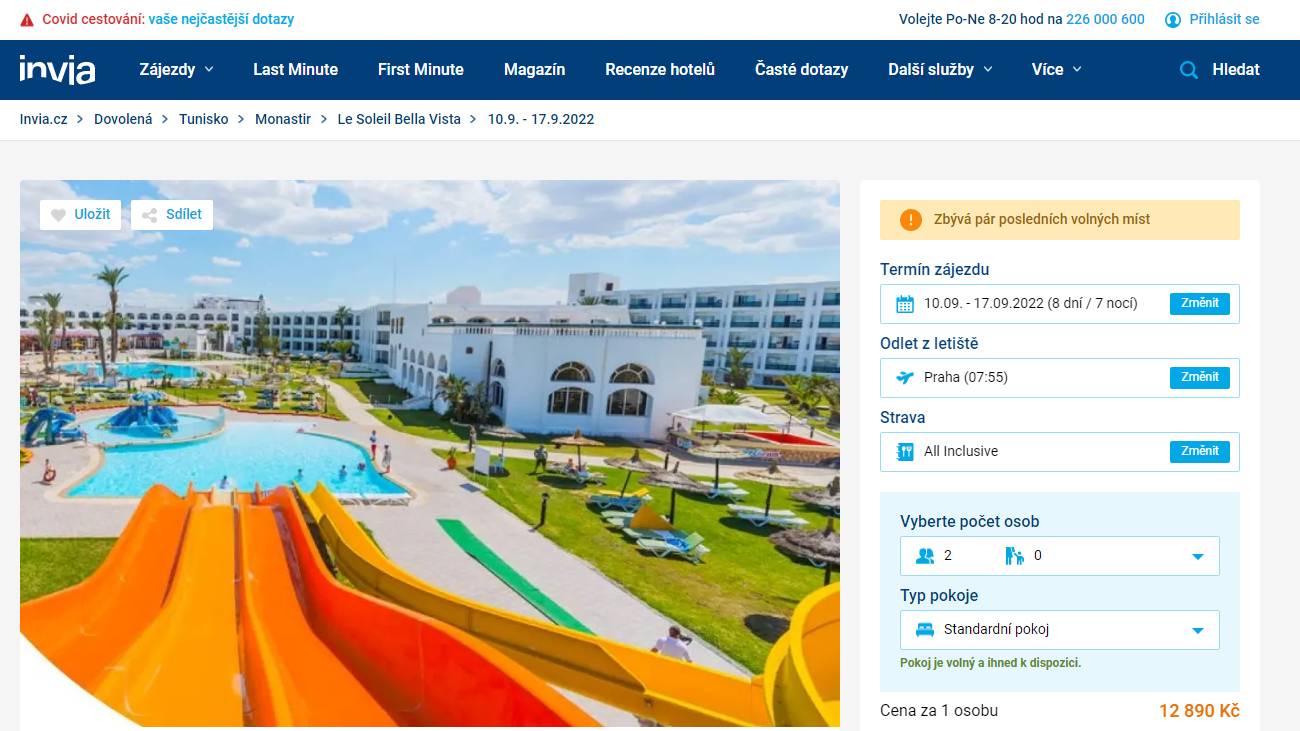1300x731 pixels.
Task: Open the number of persons dropdown
Action: click(1060, 556)
